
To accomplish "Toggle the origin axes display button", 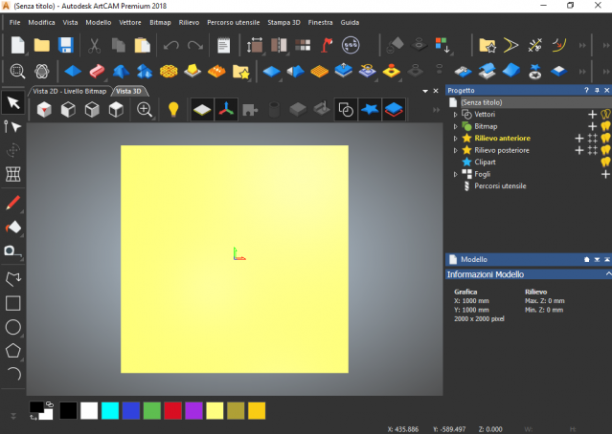I will click(x=226, y=109).
